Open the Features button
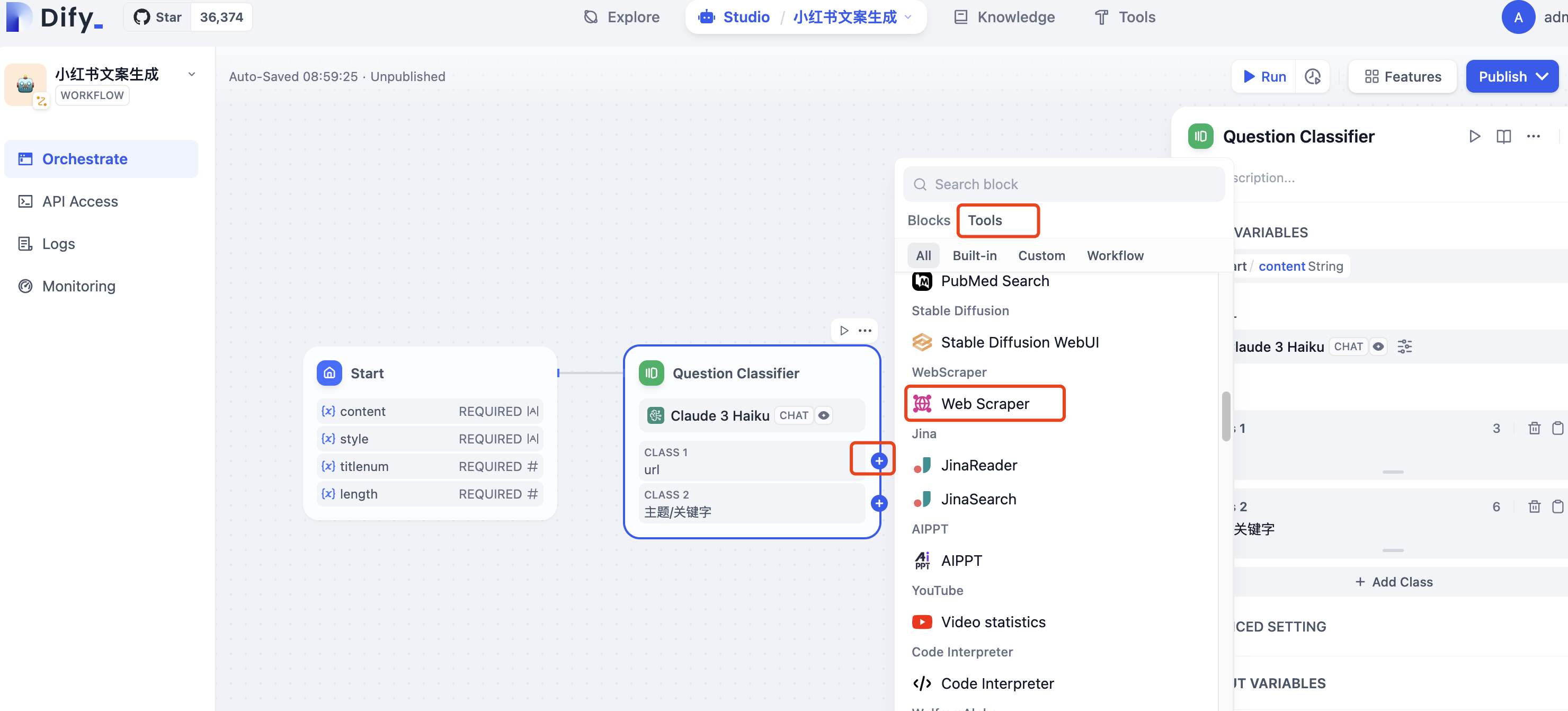This screenshot has height=711, width=1568. pos(1403,77)
